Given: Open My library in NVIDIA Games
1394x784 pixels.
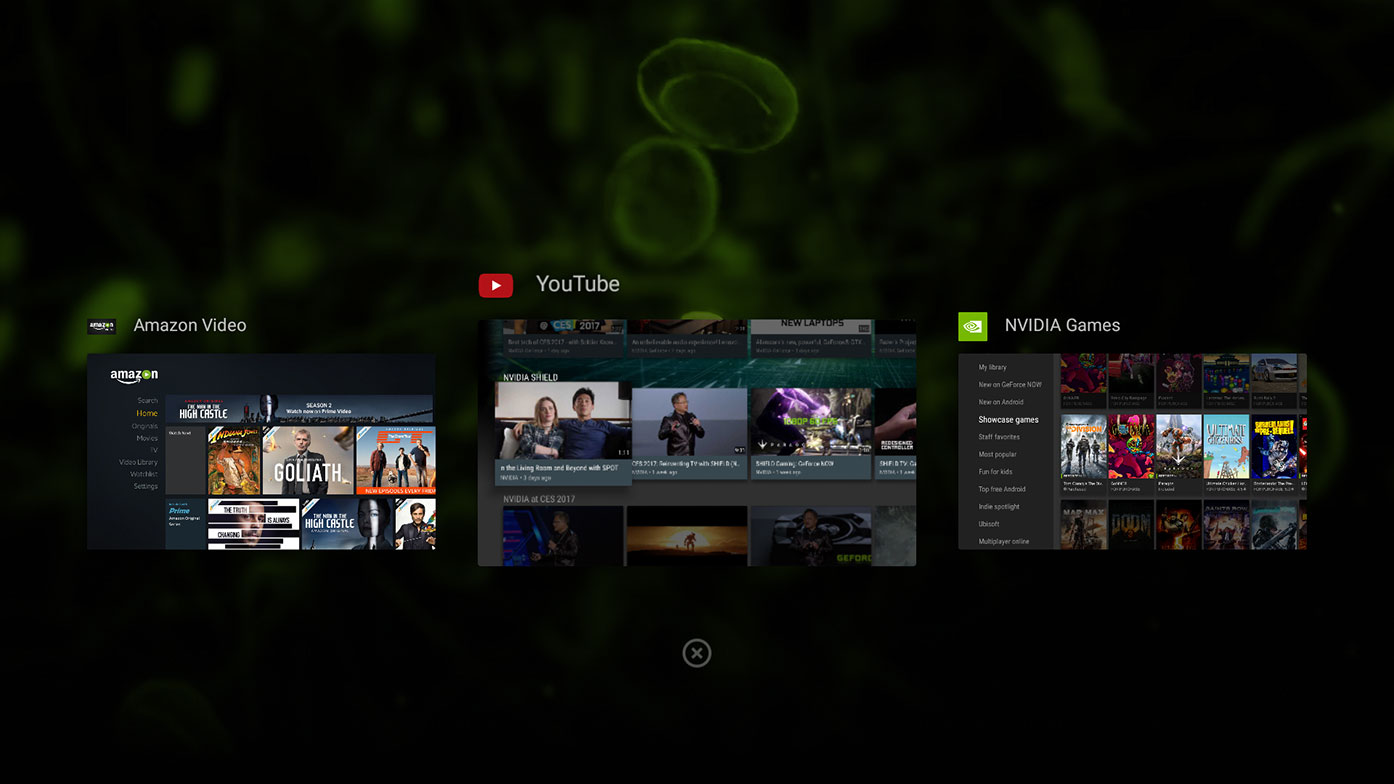Looking at the screenshot, I should pyautogui.click(x=992, y=367).
